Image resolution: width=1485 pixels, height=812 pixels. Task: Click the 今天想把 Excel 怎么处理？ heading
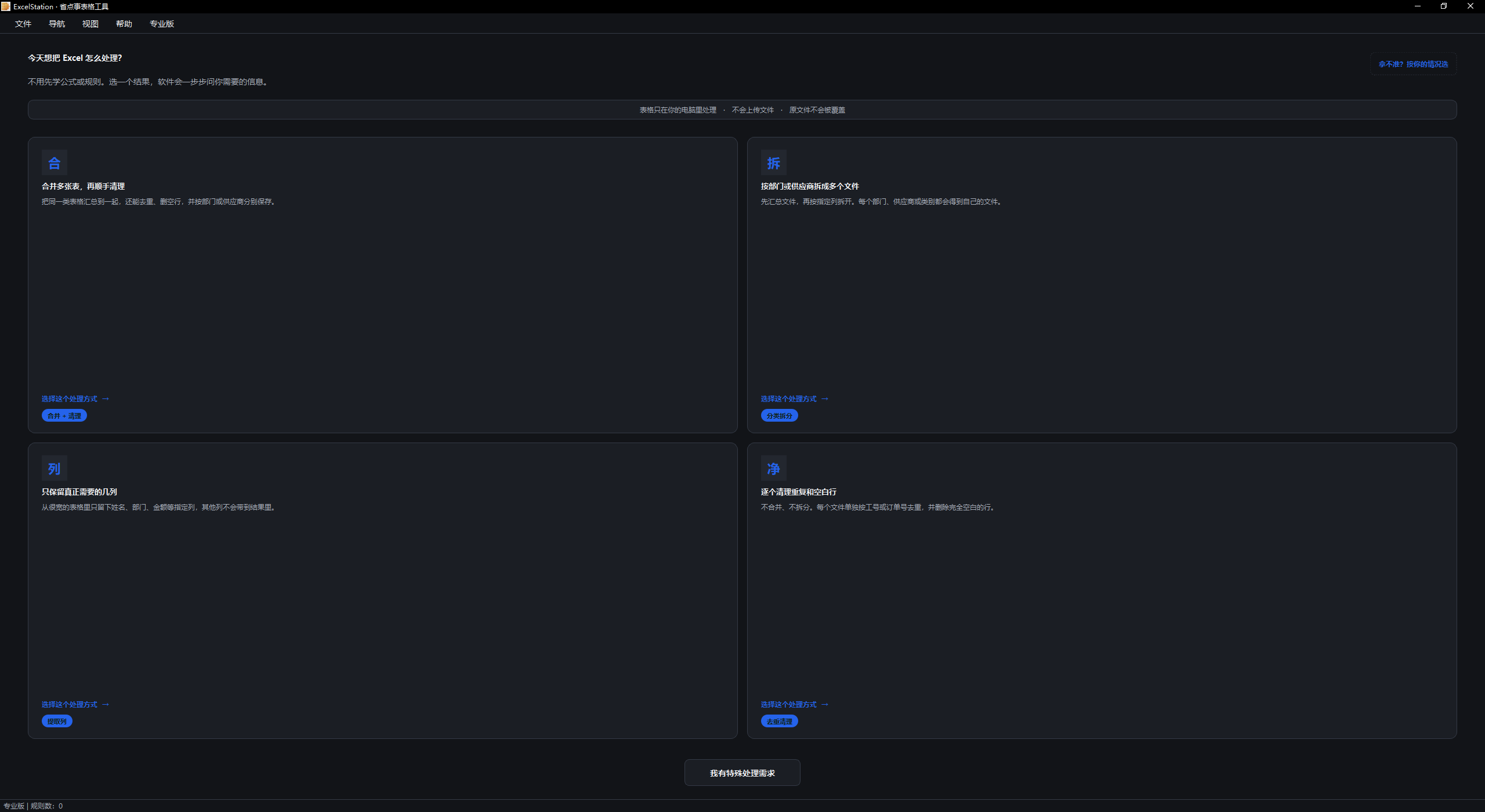click(75, 58)
